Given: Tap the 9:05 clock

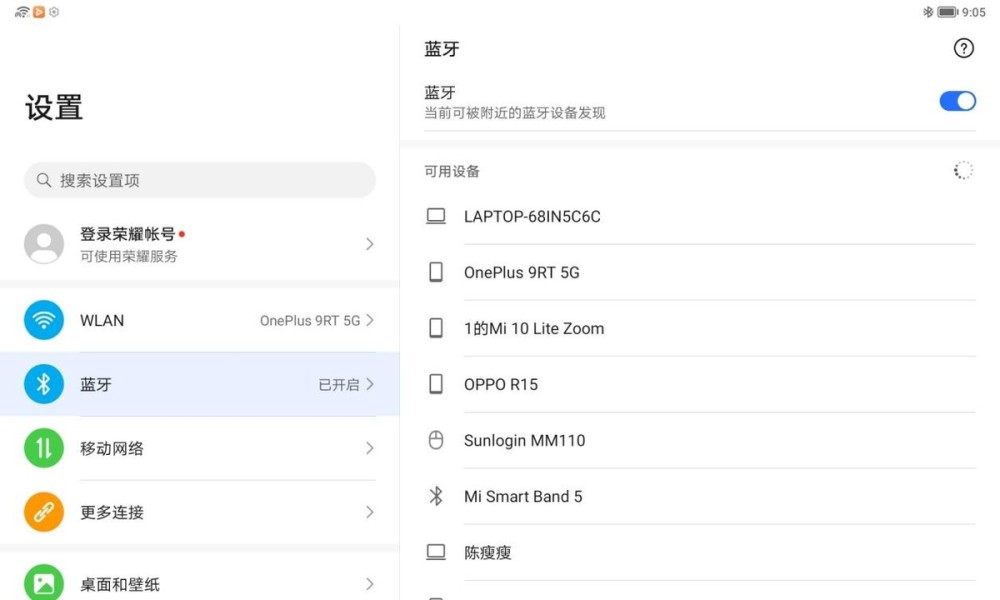Looking at the screenshot, I should tap(974, 12).
